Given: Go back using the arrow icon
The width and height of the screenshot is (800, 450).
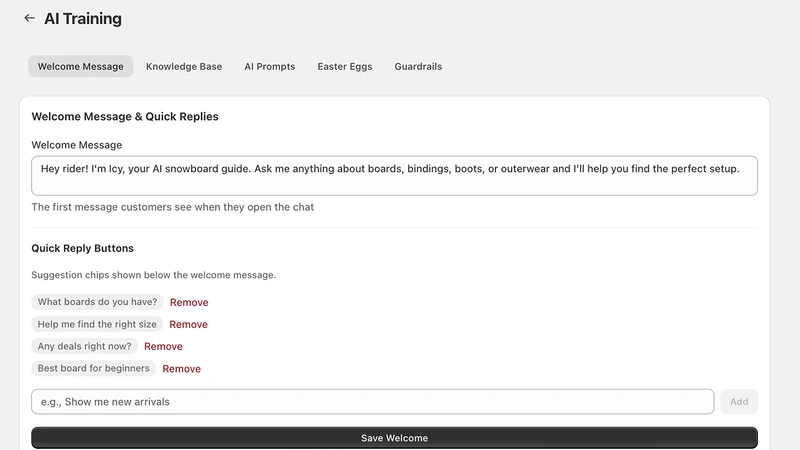Looking at the screenshot, I should [x=30, y=18].
